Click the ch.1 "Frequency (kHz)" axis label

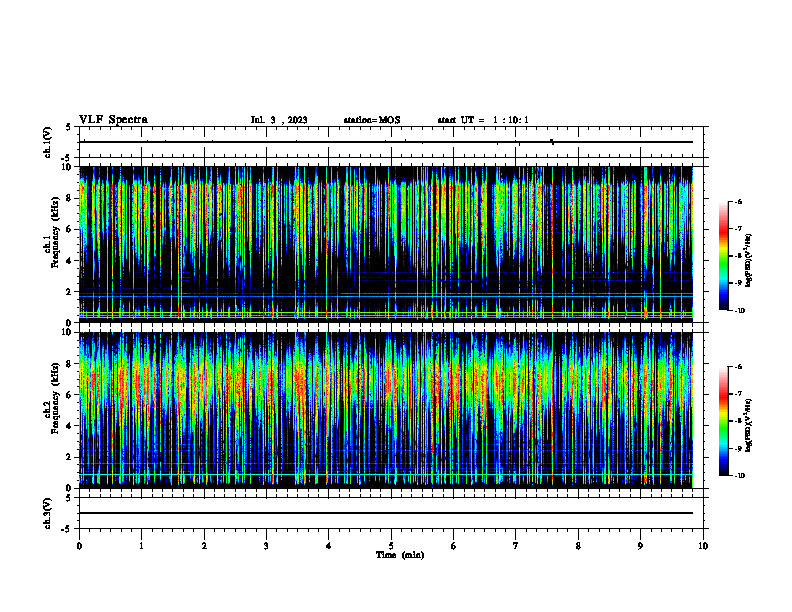tap(56, 232)
